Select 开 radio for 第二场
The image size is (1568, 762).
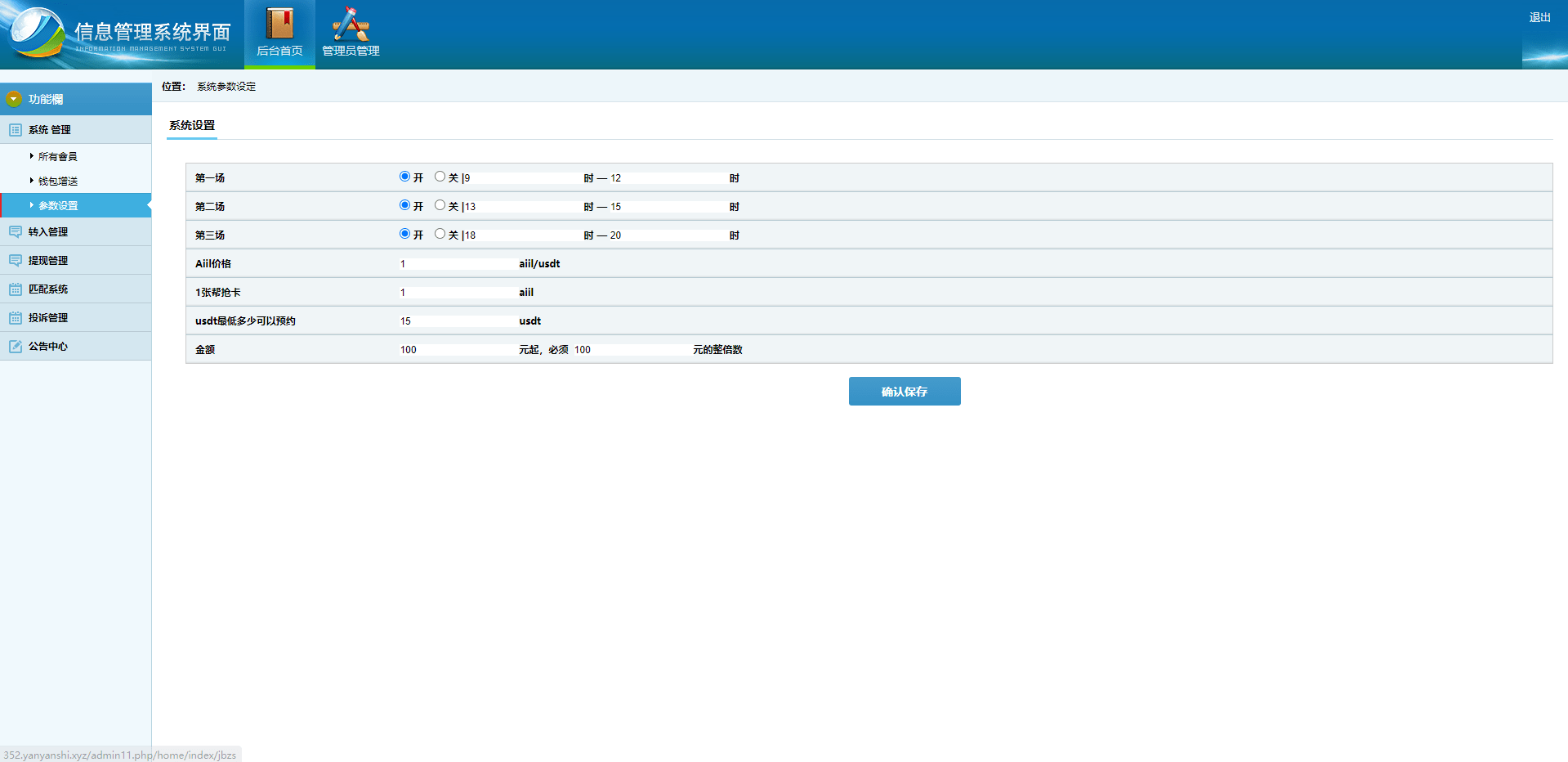(x=404, y=205)
